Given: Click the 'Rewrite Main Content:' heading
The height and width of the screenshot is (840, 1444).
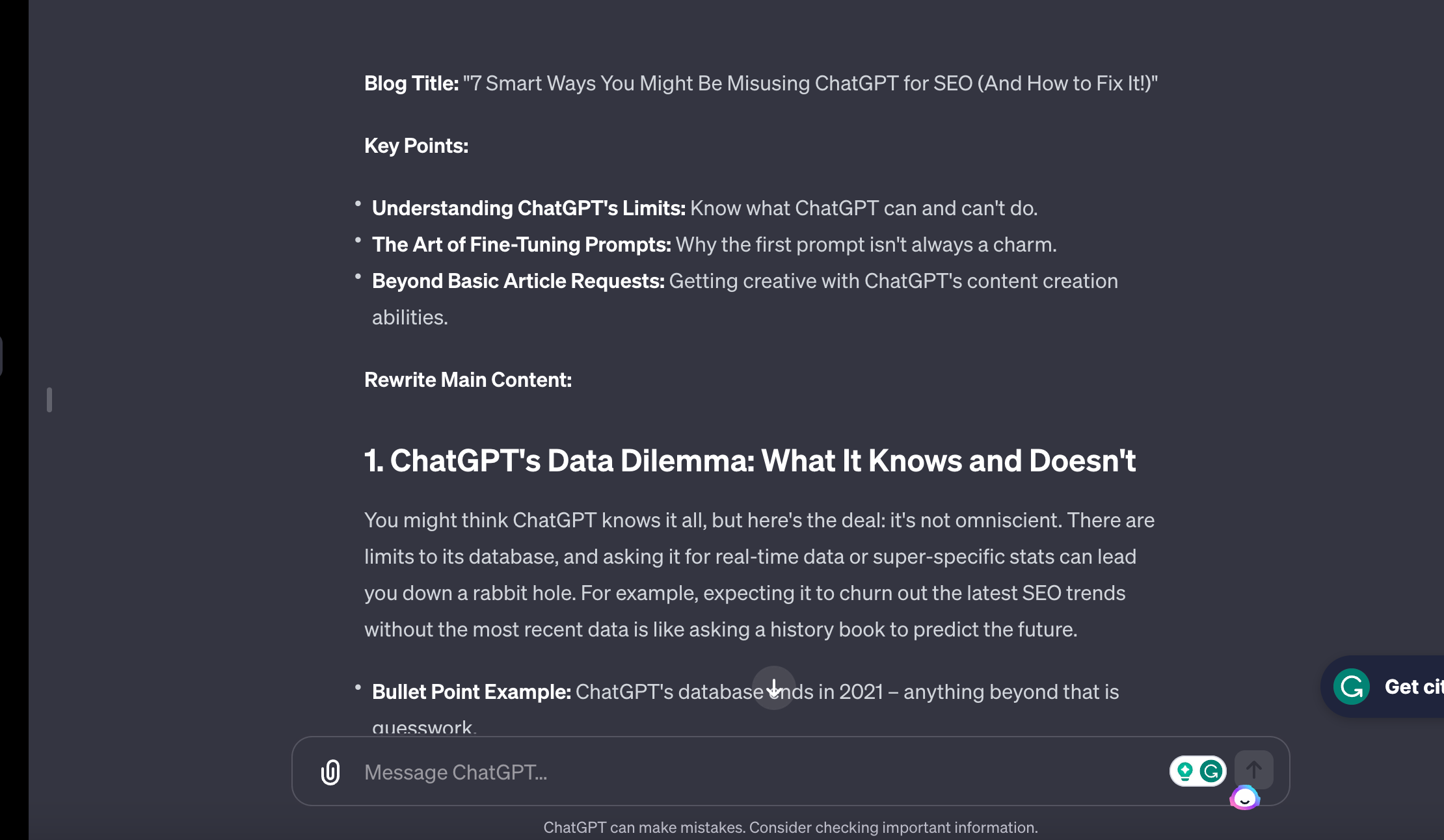Looking at the screenshot, I should coord(468,380).
